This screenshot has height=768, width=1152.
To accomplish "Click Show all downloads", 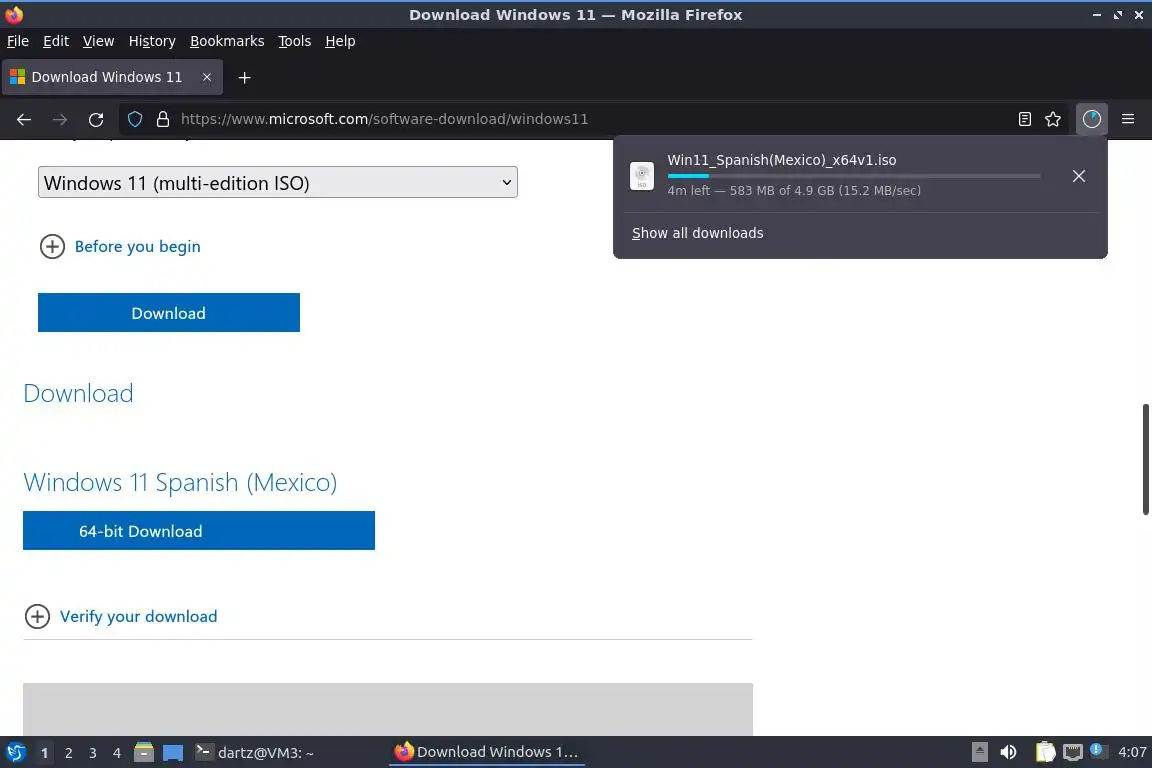I will (697, 233).
